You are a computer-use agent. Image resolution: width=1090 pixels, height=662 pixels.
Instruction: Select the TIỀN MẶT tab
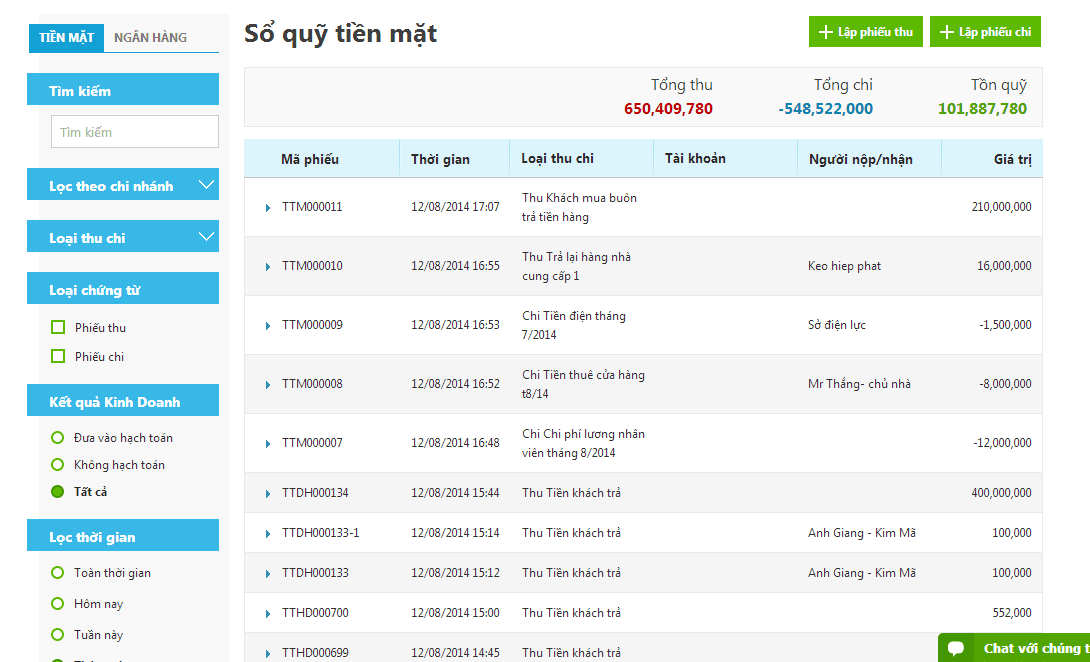[x=66, y=38]
